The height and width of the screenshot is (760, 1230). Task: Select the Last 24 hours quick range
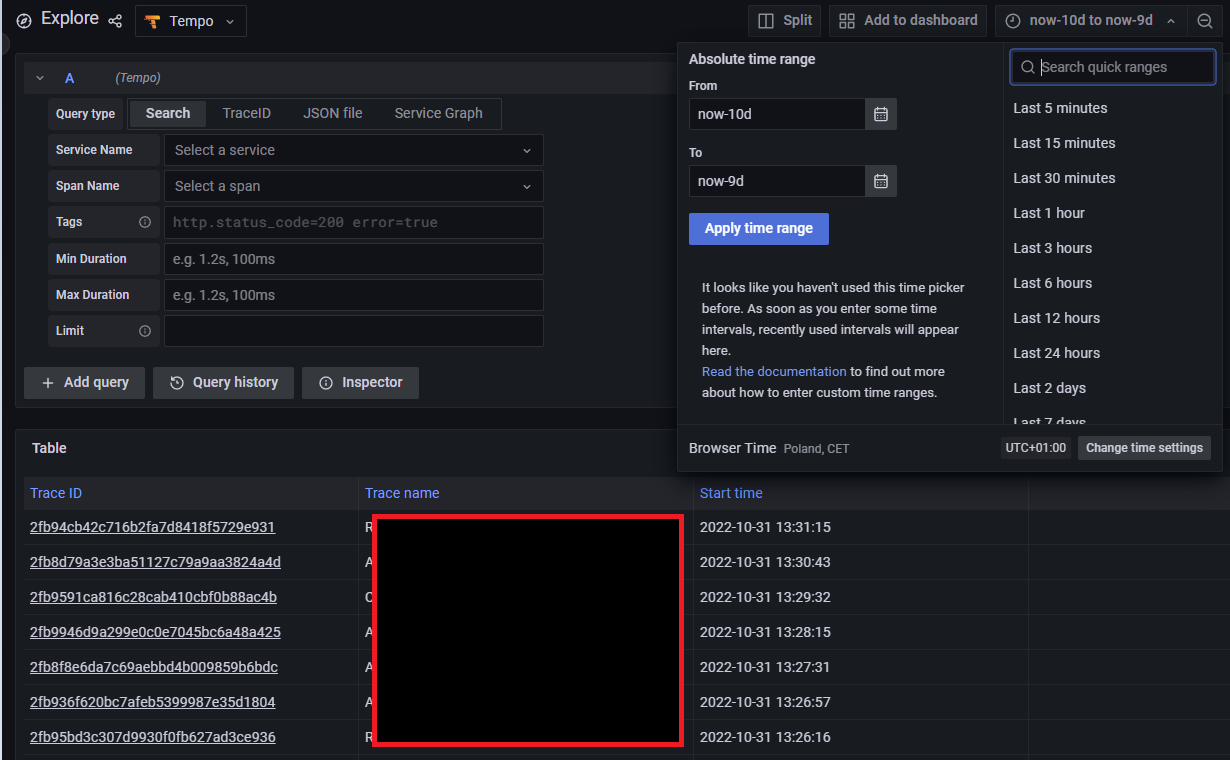click(x=1056, y=352)
